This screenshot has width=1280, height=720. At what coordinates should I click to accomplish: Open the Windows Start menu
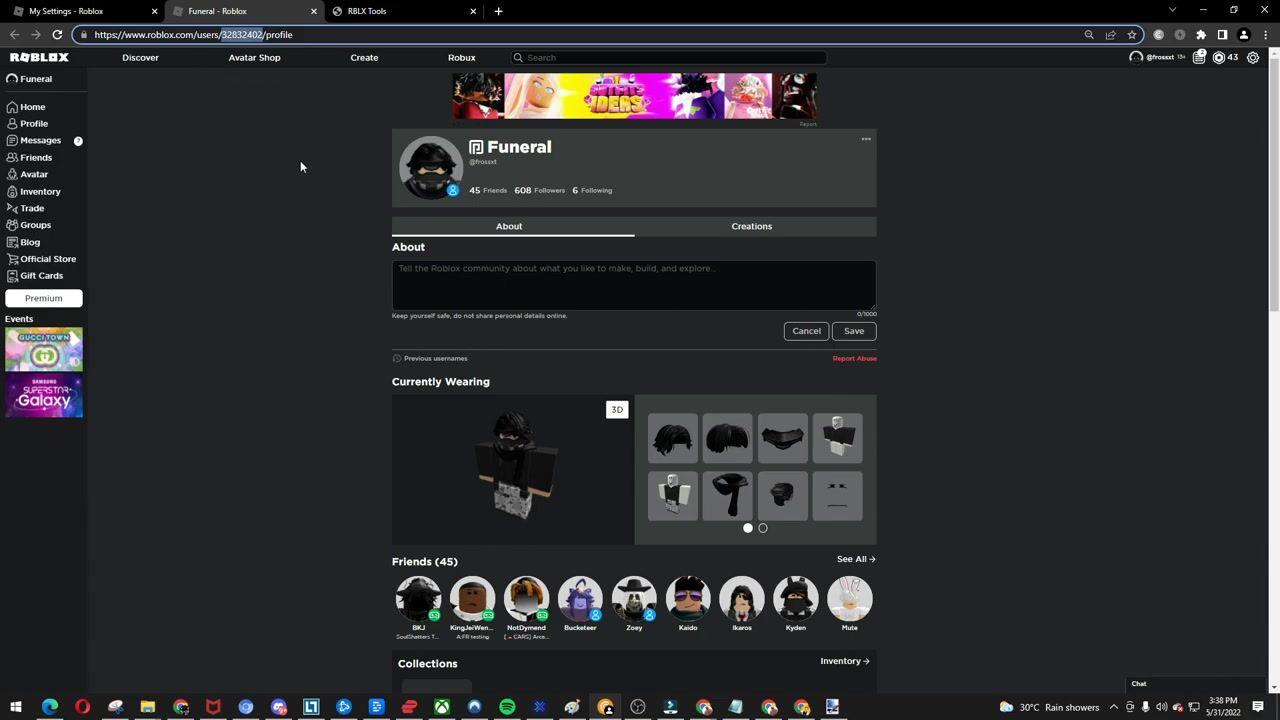(16, 708)
